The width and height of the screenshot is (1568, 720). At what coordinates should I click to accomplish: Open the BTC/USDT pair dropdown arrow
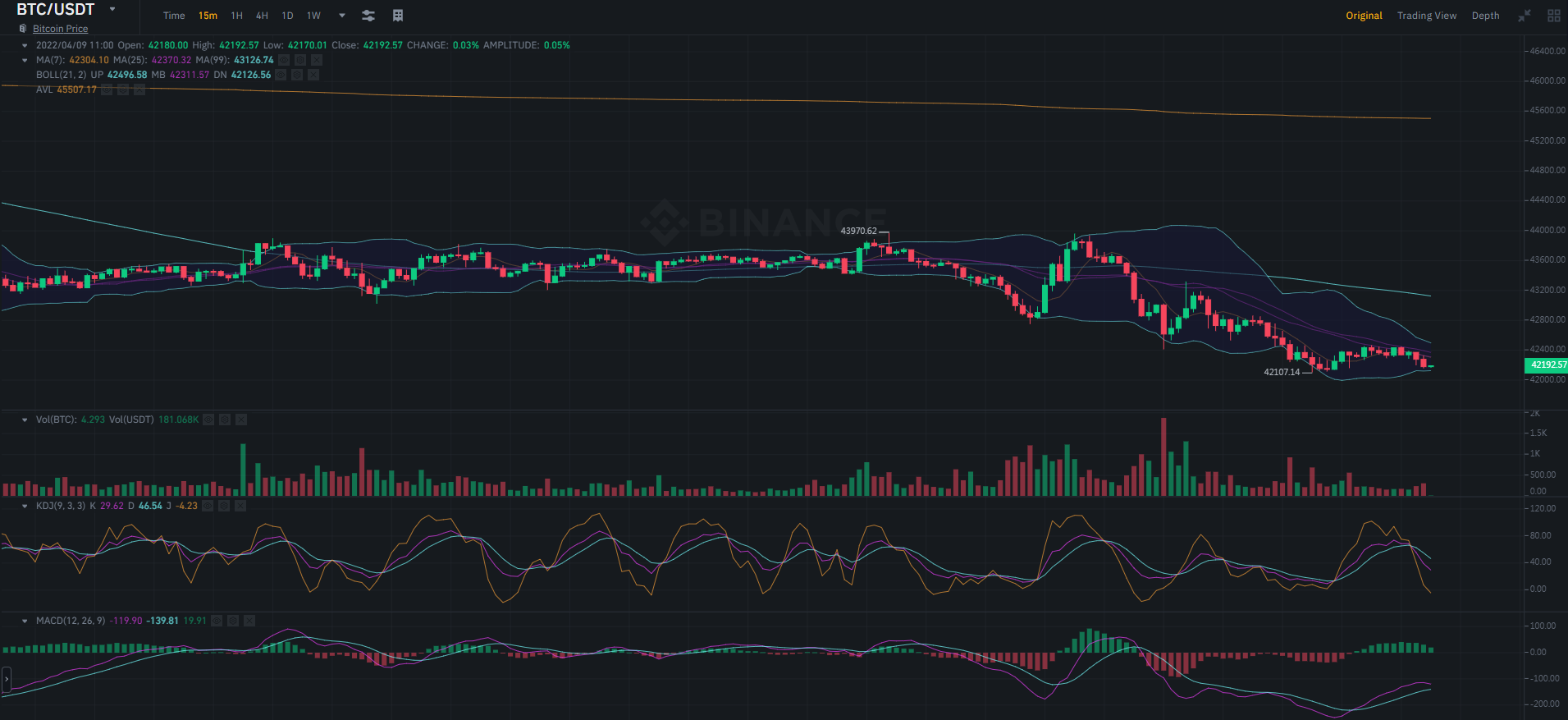(112, 9)
